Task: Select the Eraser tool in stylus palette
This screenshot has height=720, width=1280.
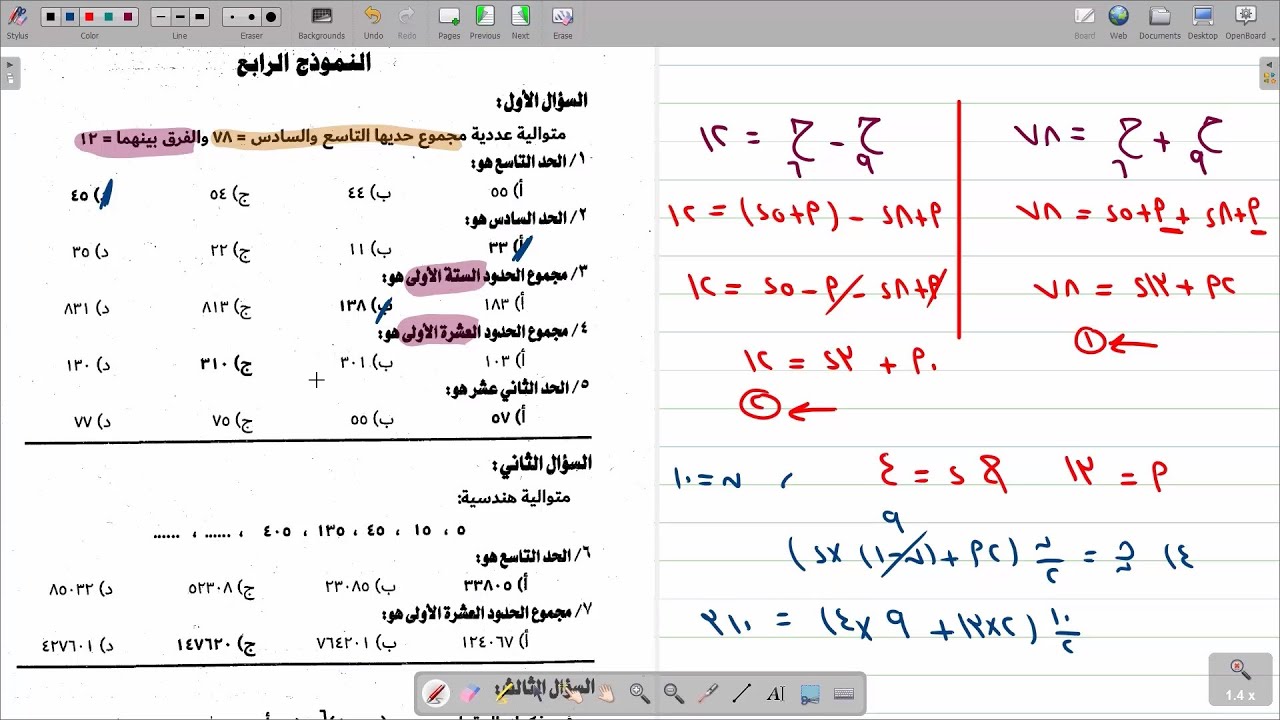Action: (470, 693)
